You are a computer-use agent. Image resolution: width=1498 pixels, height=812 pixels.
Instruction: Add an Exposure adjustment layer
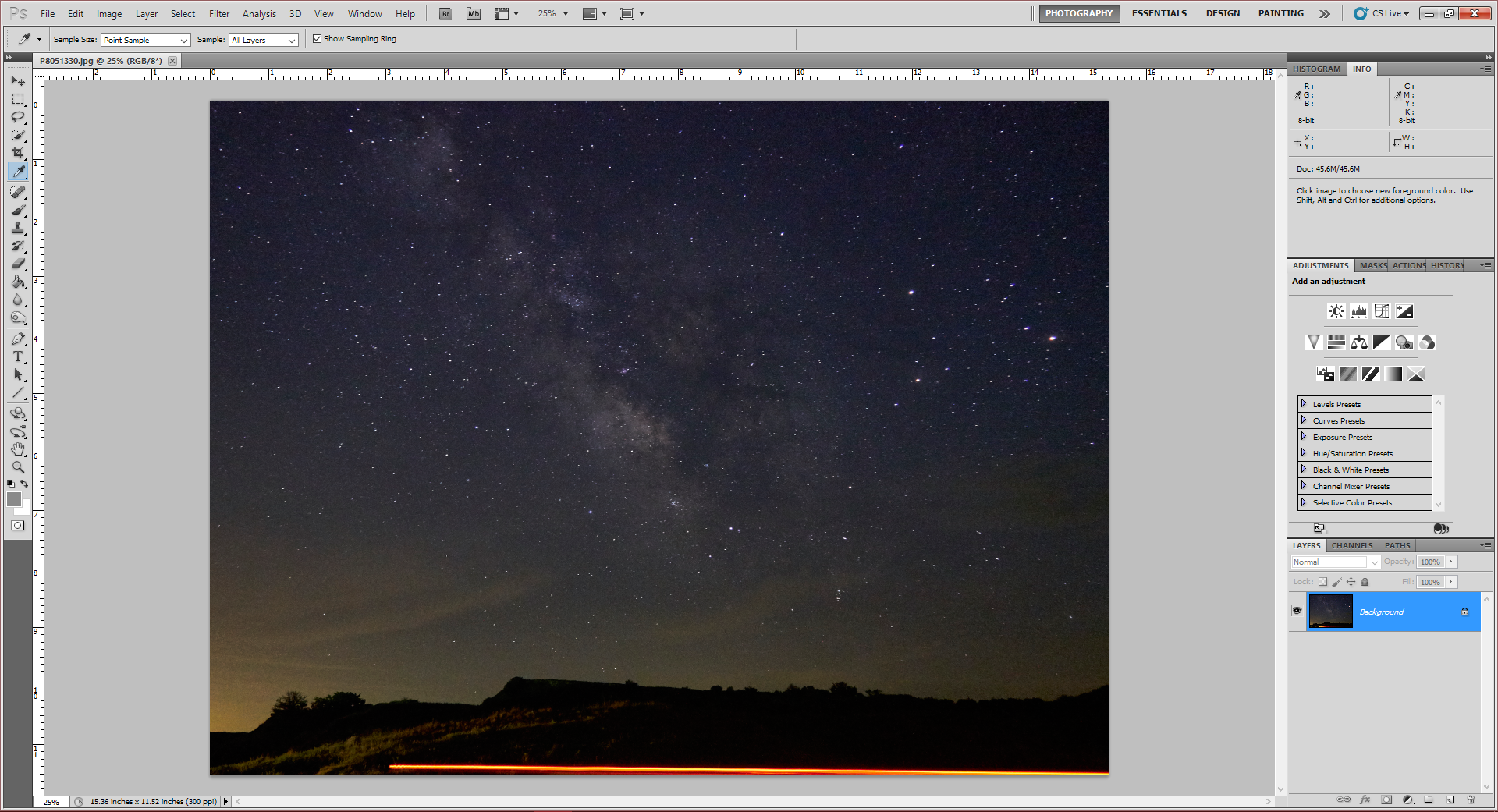[1404, 311]
